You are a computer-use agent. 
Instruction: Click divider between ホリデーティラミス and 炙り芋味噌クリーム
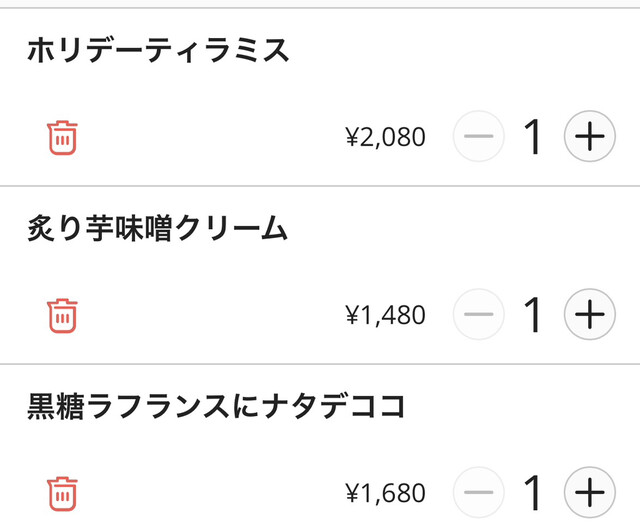pyautogui.click(x=320, y=186)
